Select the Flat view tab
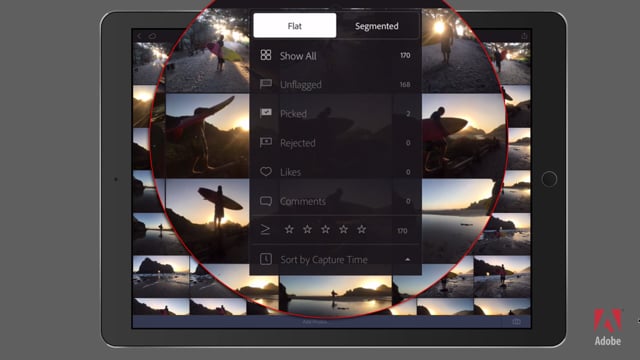 pyautogui.click(x=294, y=26)
